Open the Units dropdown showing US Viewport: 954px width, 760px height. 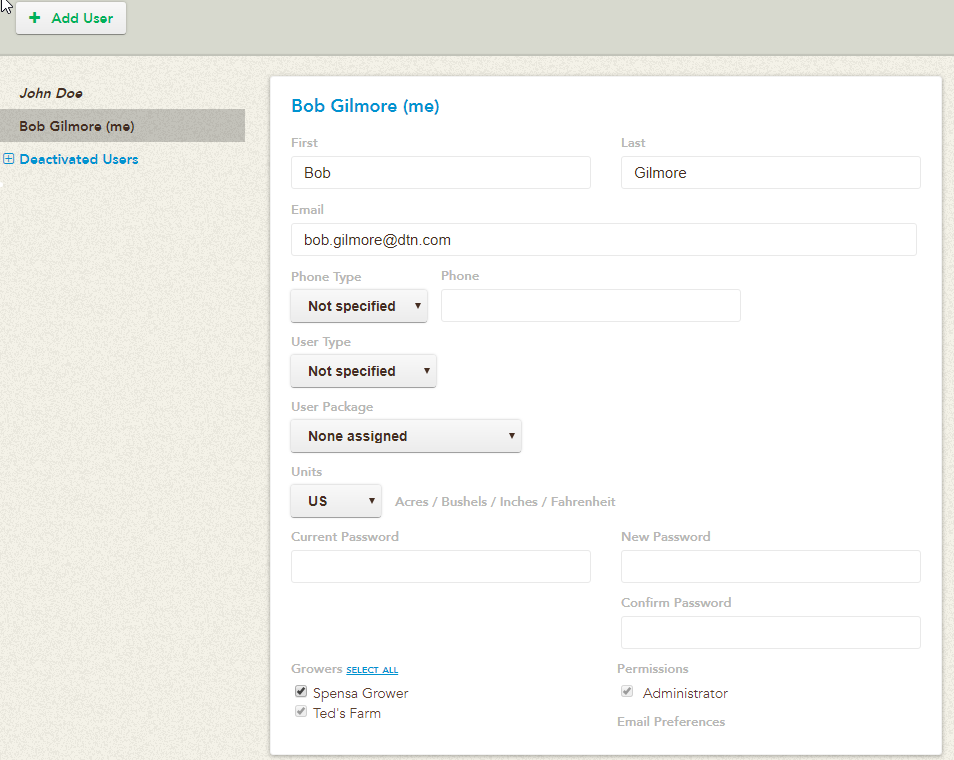click(336, 501)
